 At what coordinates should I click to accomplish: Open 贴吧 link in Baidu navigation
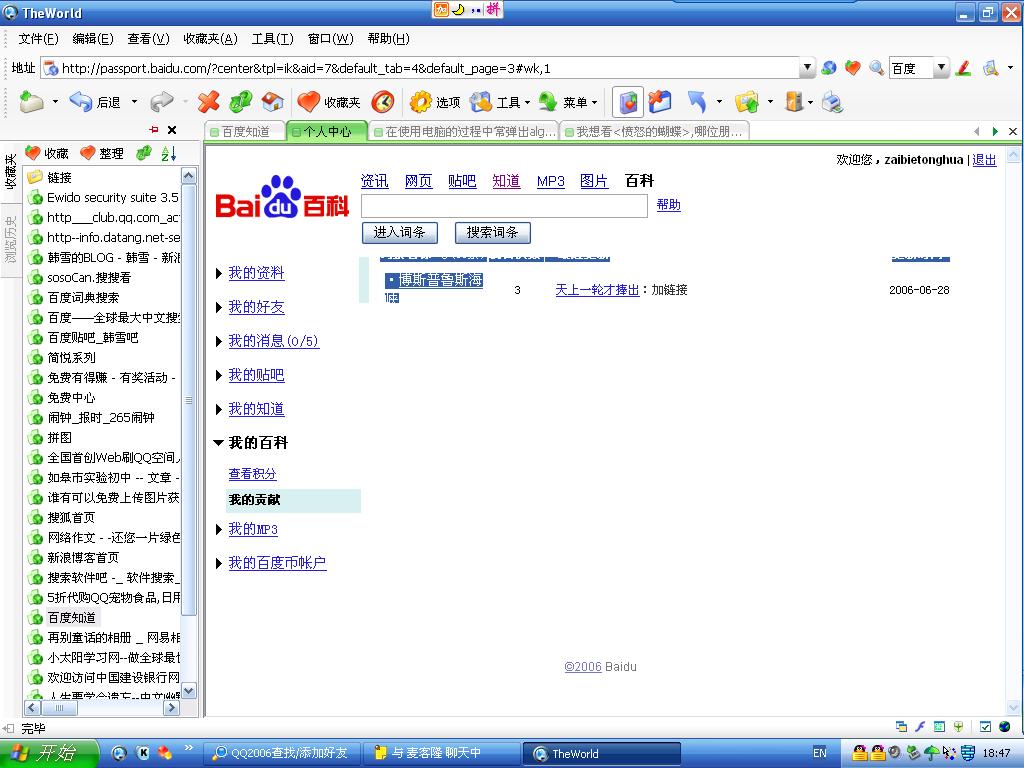point(462,181)
